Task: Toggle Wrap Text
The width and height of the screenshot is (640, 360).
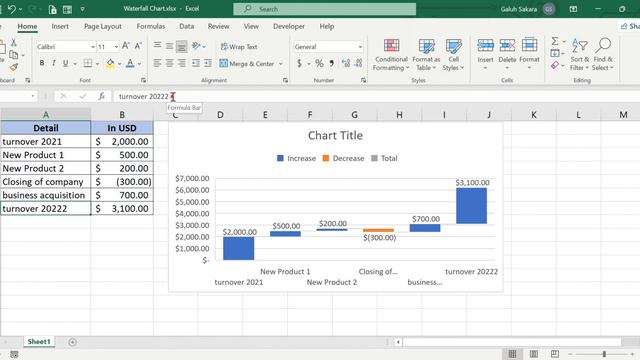Action: click(239, 47)
